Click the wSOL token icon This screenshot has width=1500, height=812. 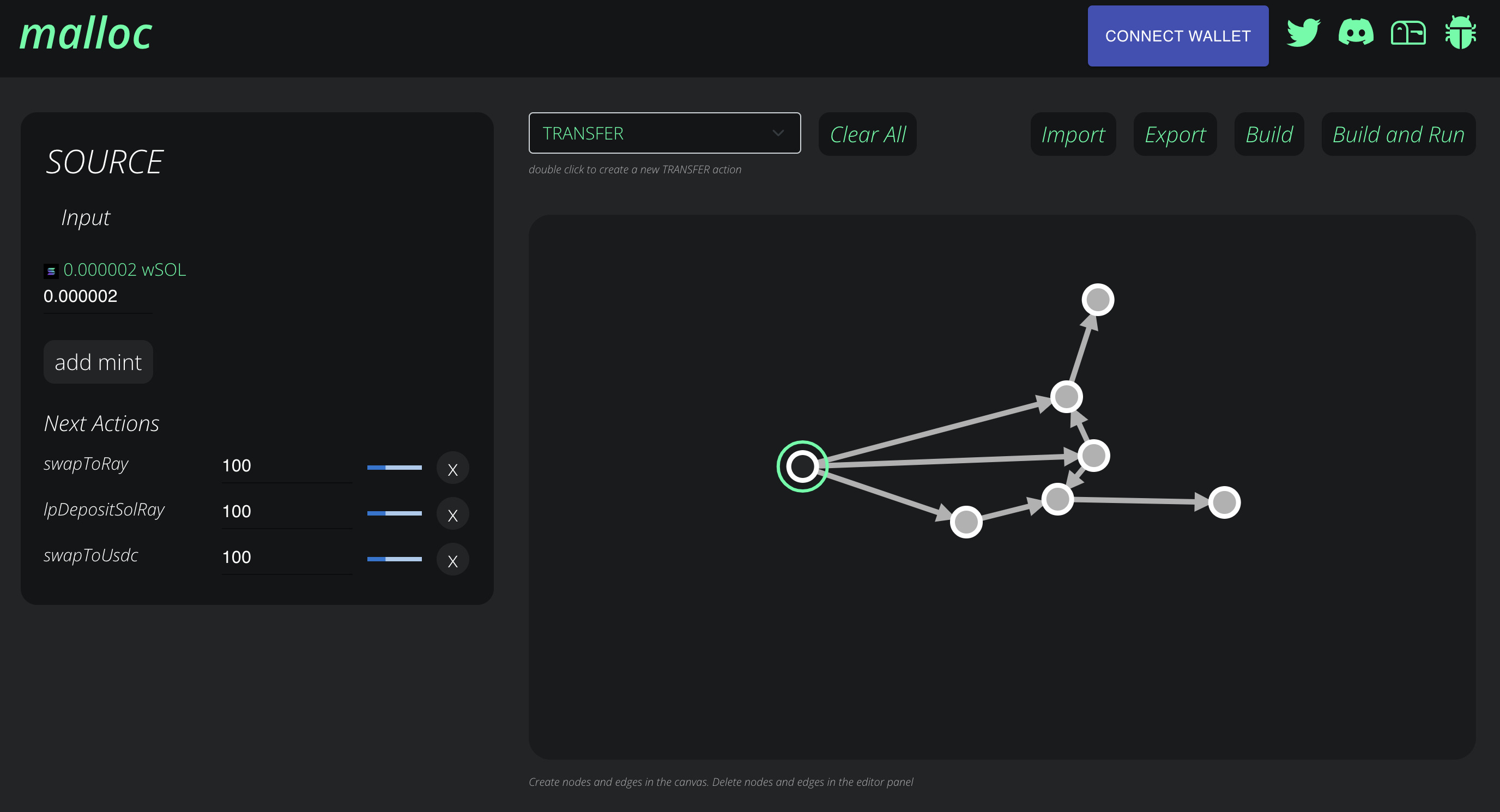tap(51, 271)
